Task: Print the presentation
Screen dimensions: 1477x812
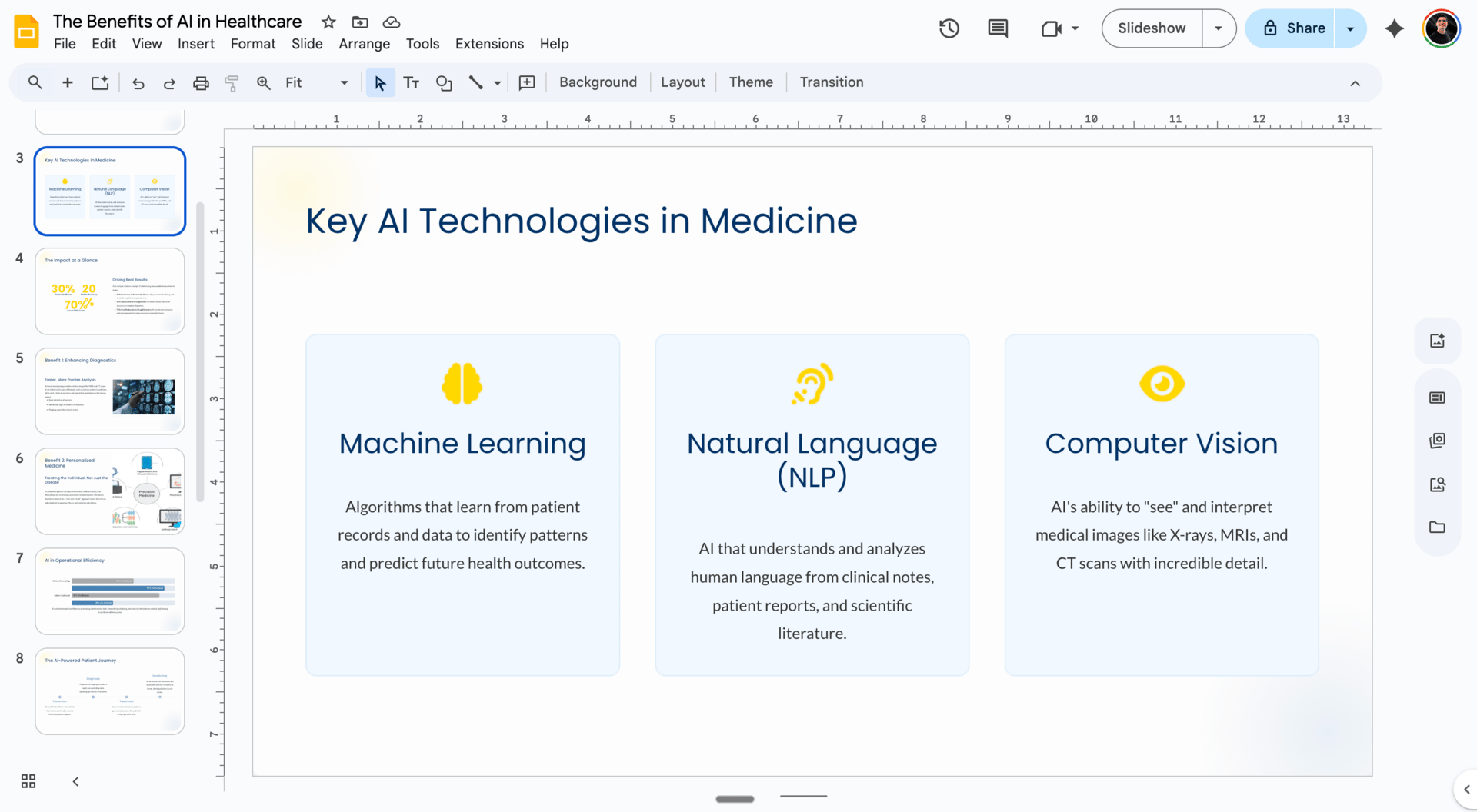Action: [x=201, y=82]
